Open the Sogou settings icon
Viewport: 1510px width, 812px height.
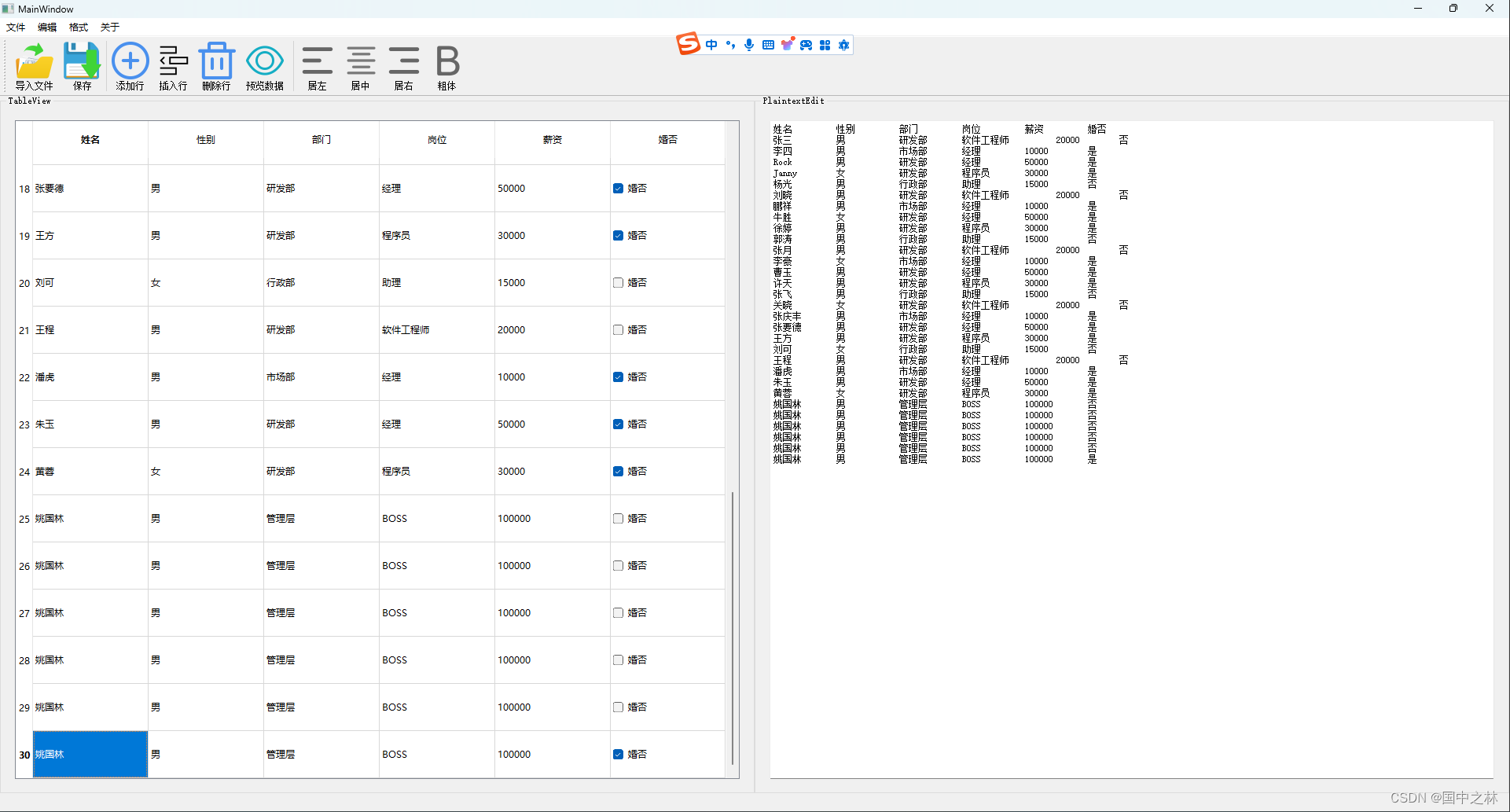pos(843,45)
